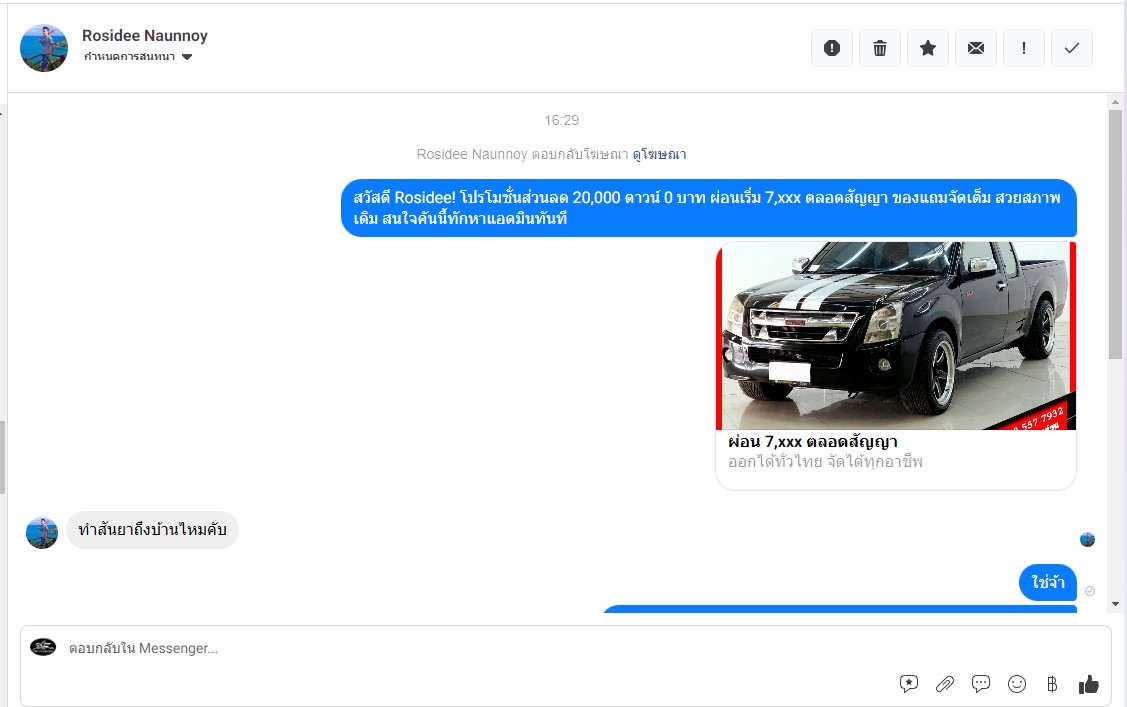The width and height of the screenshot is (1127, 707).
Task: Mark conversation as spam with exclamation-circle icon
Action: click(832, 48)
